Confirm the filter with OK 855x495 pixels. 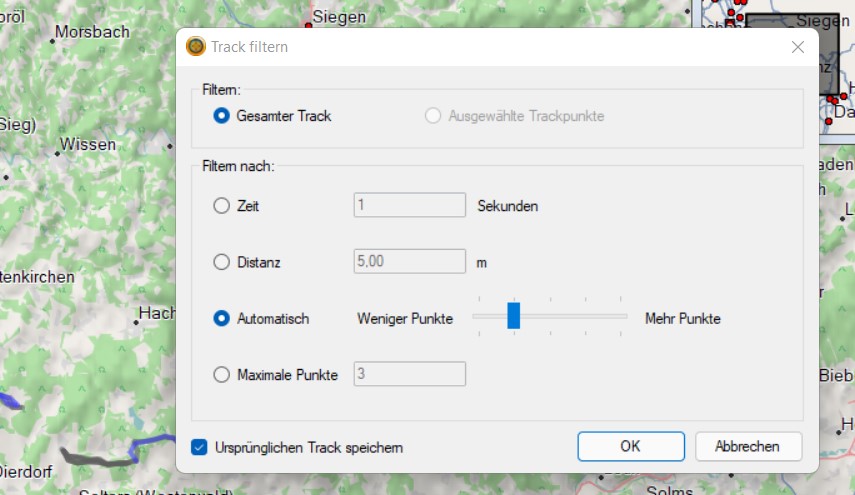[630, 446]
